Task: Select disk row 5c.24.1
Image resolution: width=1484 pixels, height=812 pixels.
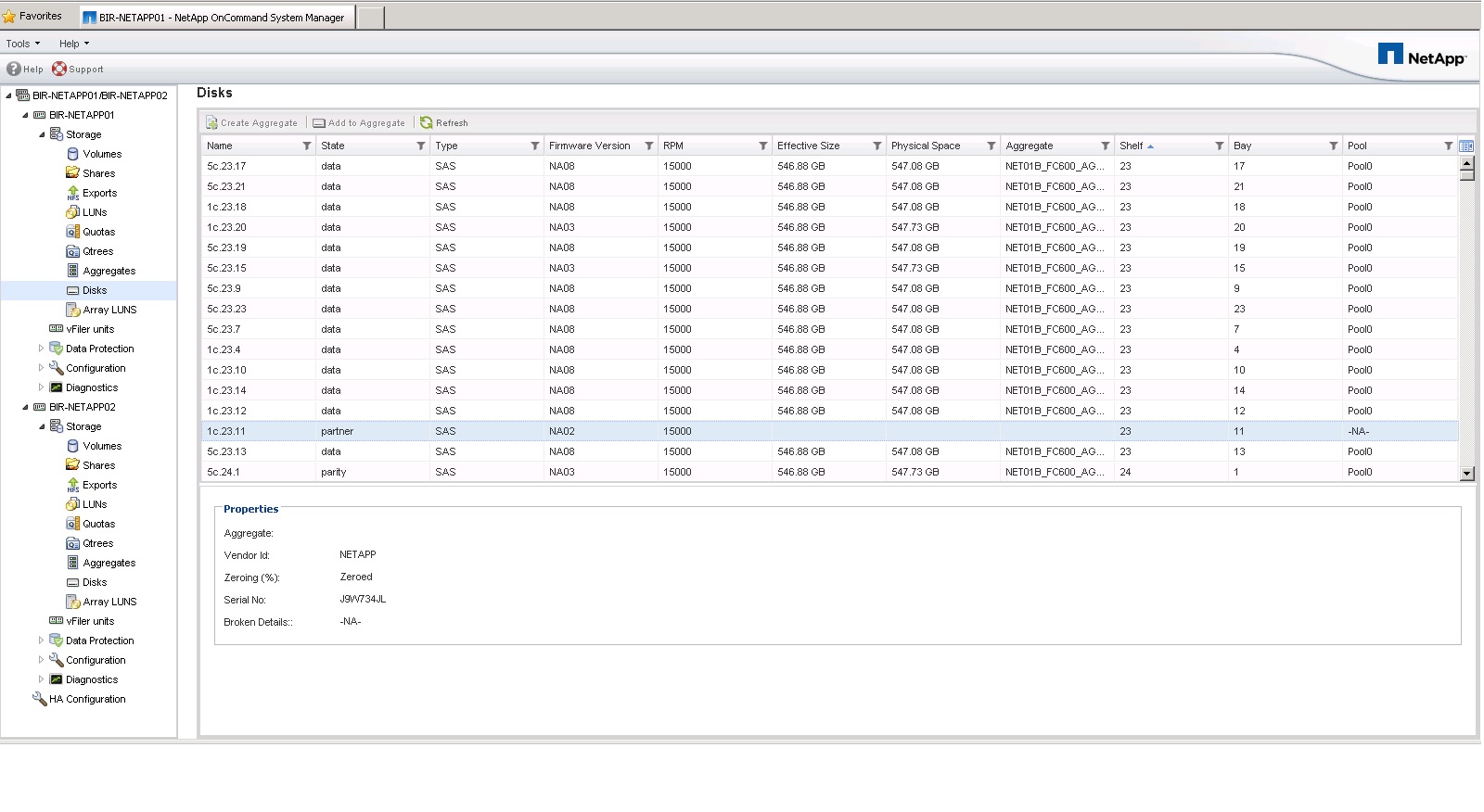Action: [x=224, y=472]
